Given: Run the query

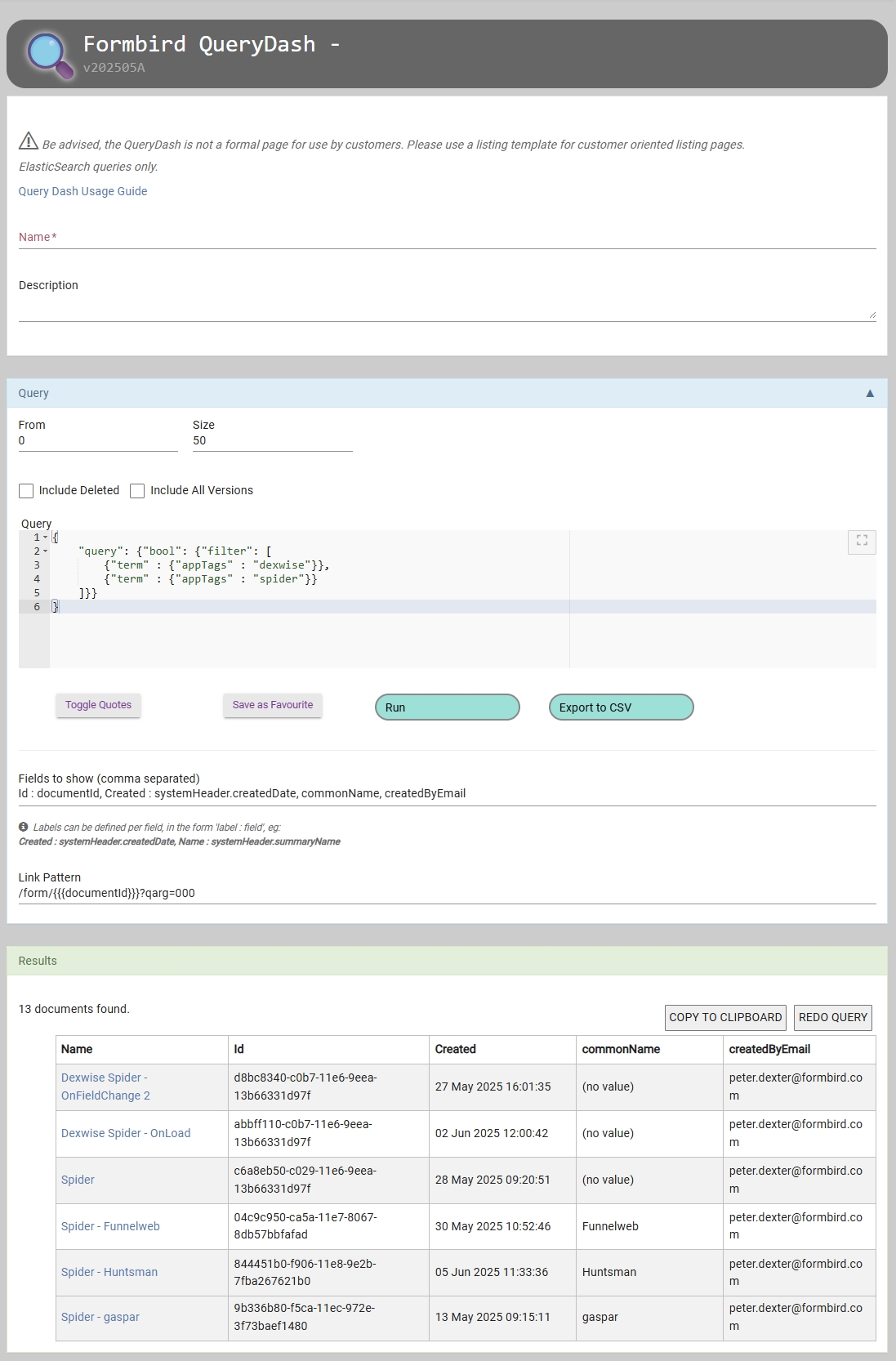Looking at the screenshot, I should point(448,707).
